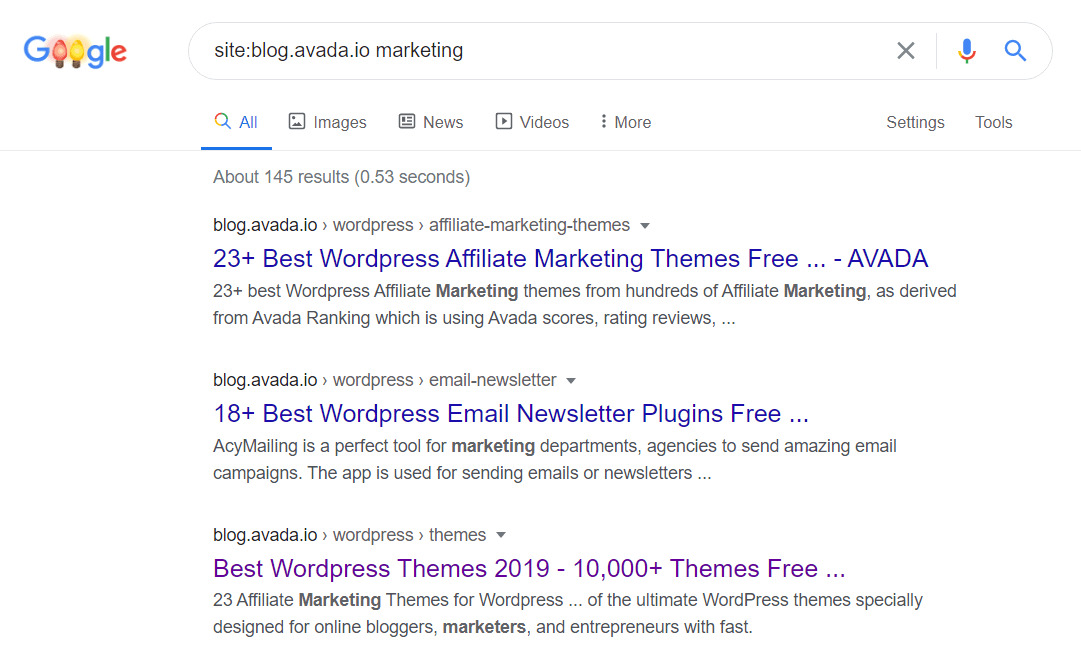Expand dropdown arrow beside affiliate-marketing-themes result
1081x654 pixels.
pyautogui.click(x=645, y=226)
